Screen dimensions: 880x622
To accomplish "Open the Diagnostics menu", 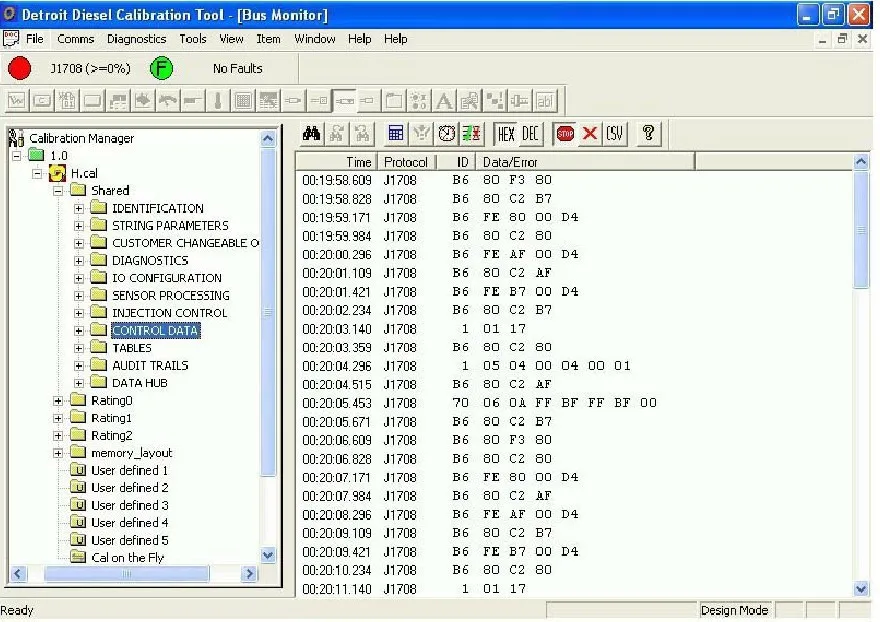I will coord(136,39).
